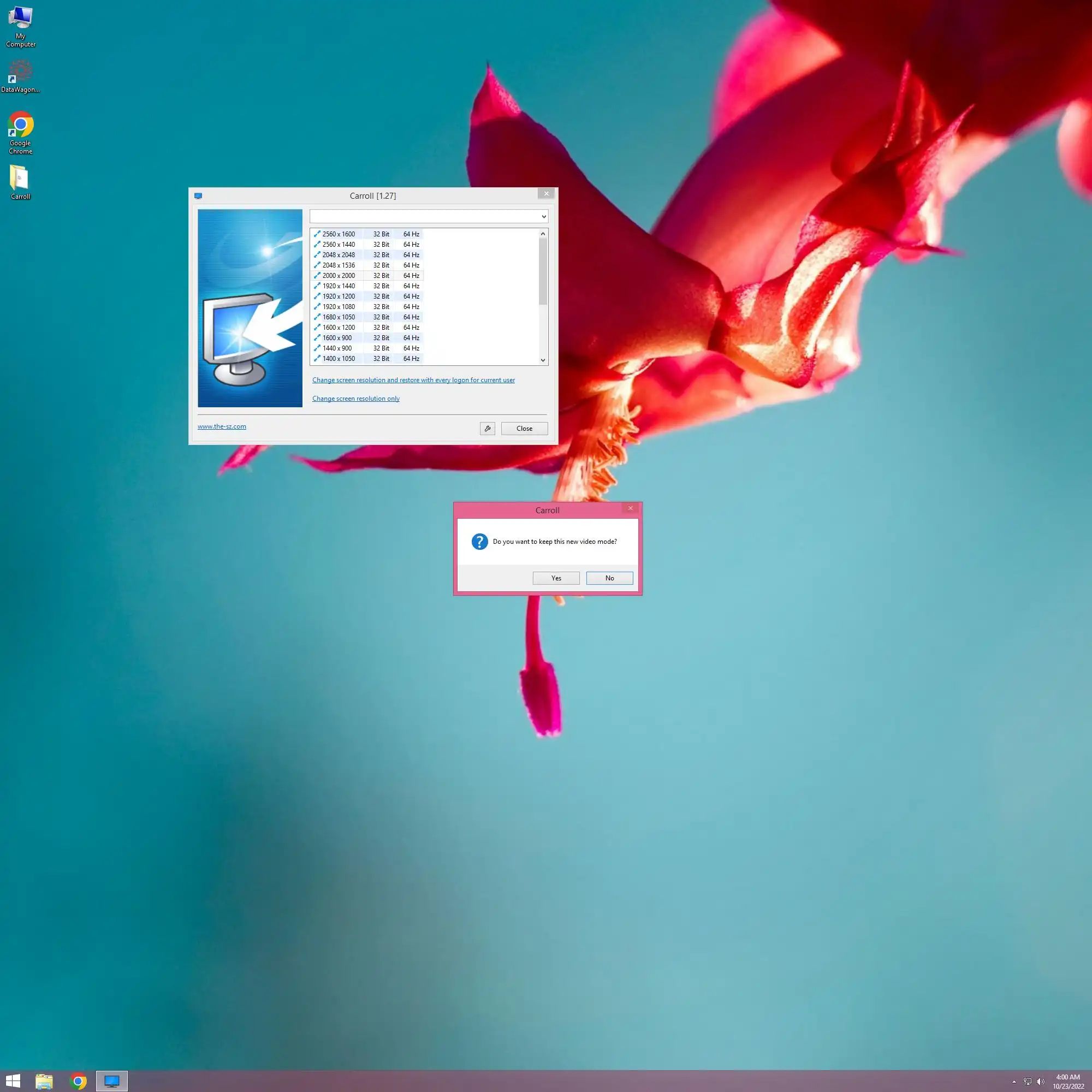Select the 1920 x 1080 resolution entry
The height and width of the screenshot is (1092, 1092).
(x=339, y=307)
